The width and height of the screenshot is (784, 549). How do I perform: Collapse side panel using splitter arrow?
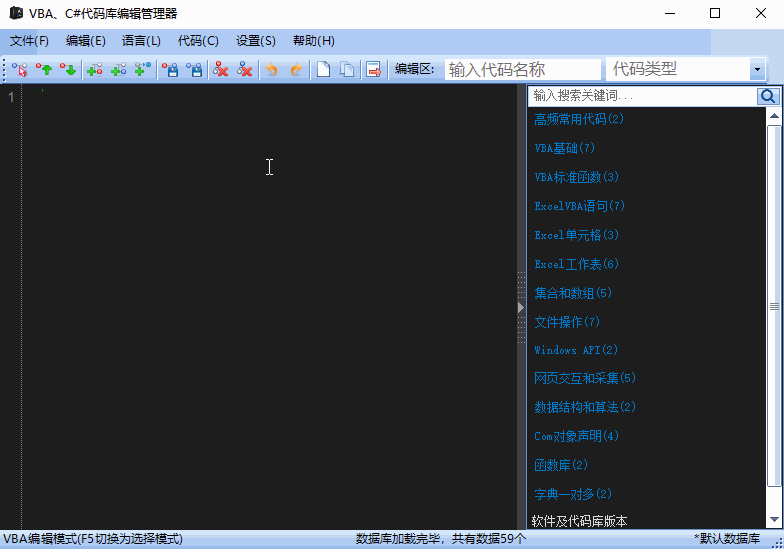[521, 307]
